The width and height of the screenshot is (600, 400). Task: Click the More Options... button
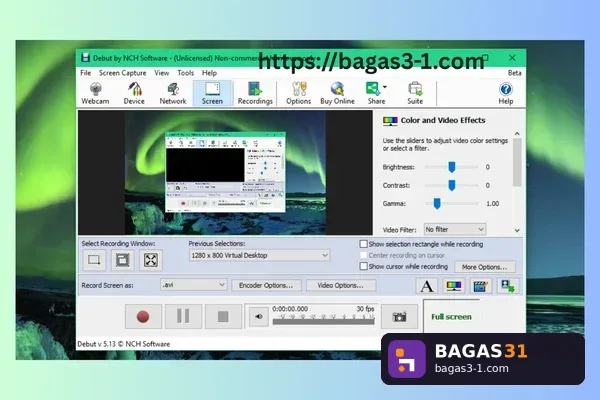click(x=484, y=267)
